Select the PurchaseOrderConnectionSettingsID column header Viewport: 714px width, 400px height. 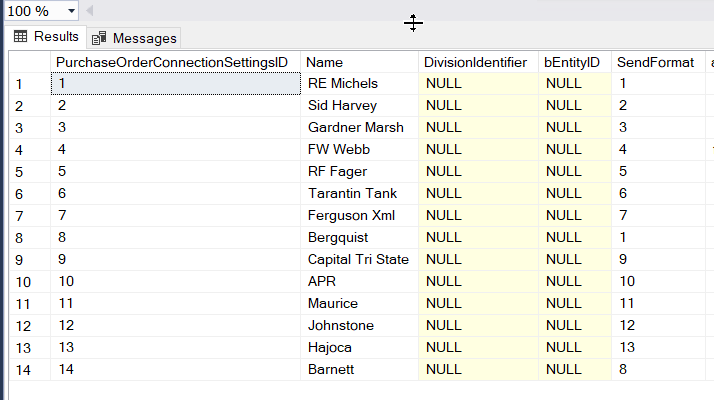click(x=175, y=62)
